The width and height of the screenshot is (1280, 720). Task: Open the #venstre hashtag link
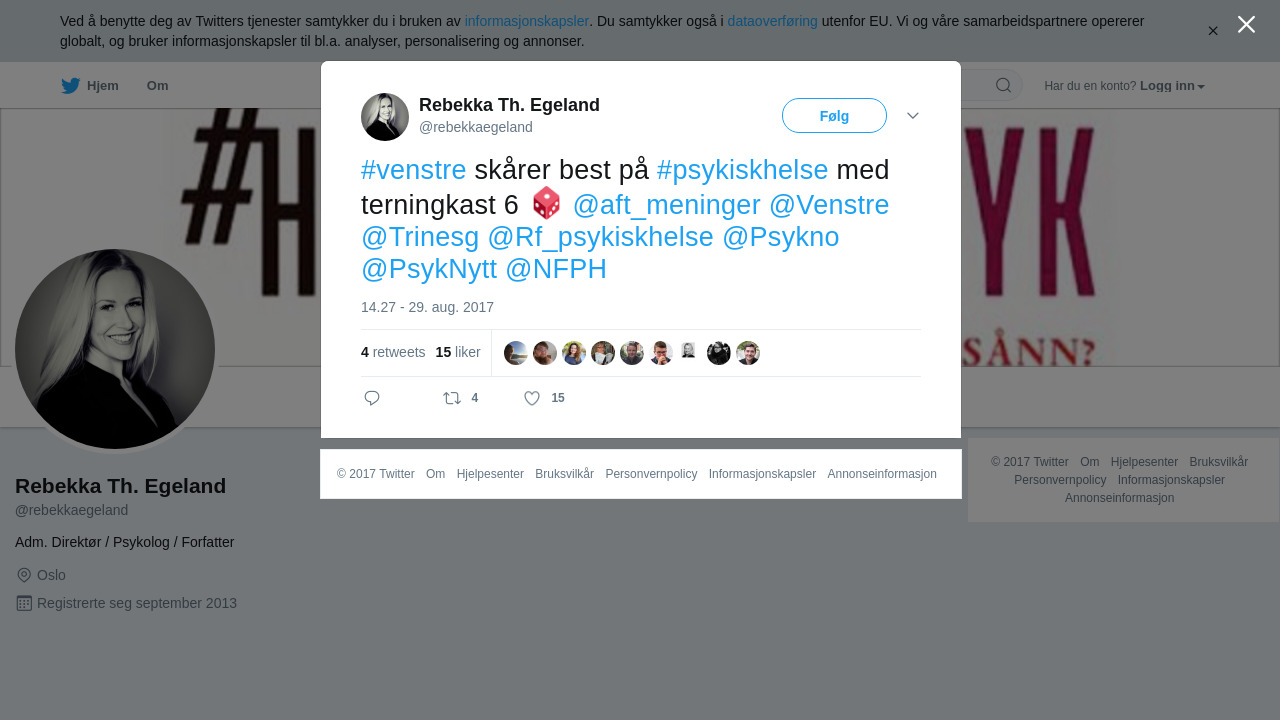414,170
